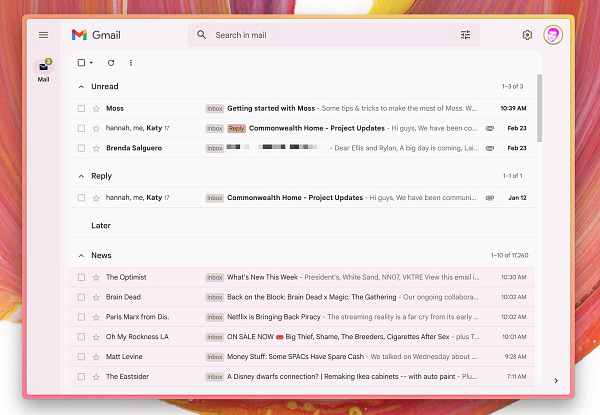Image resolution: width=600 pixels, height=415 pixels.
Task: Star the Commonwealth Home email dated Feb 23
Action: (96, 129)
